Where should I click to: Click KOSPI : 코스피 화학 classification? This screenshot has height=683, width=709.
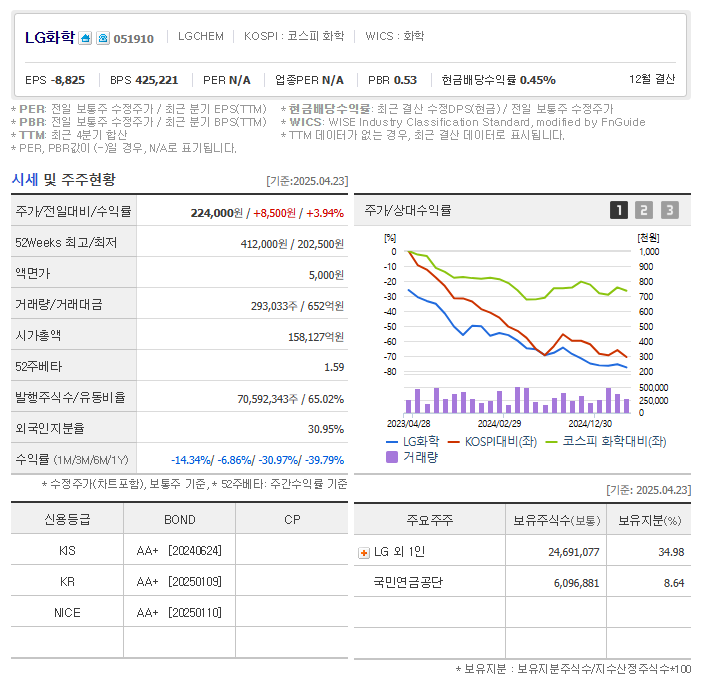pyautogui.click(x=294, y=36)
